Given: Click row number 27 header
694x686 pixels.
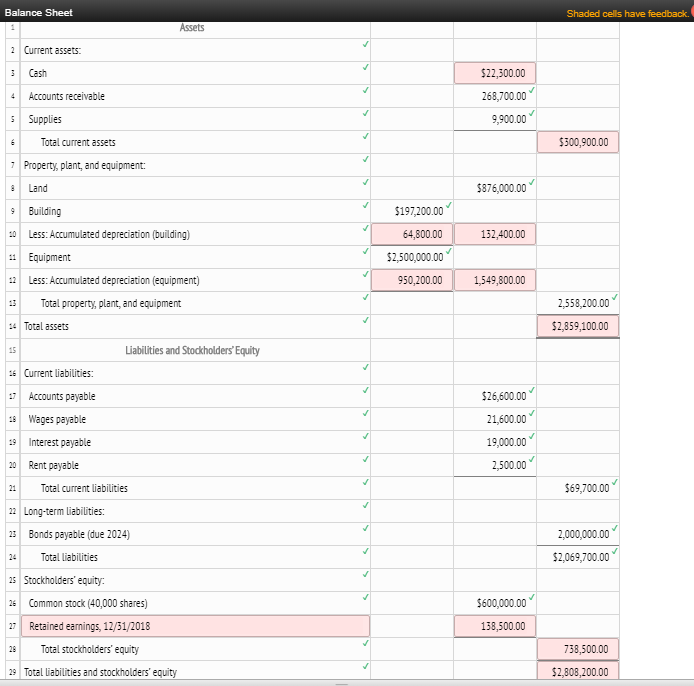Looking at the screenshot, I should tap(12, 626).
